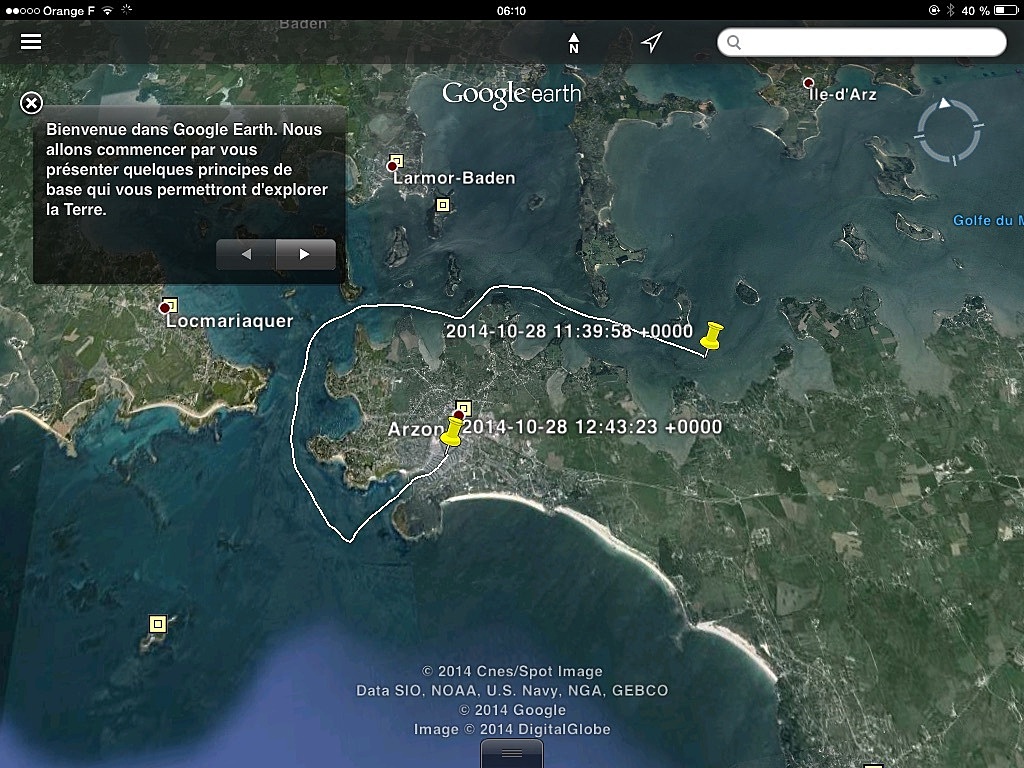Advance to next tutorial step

[306, 254]
